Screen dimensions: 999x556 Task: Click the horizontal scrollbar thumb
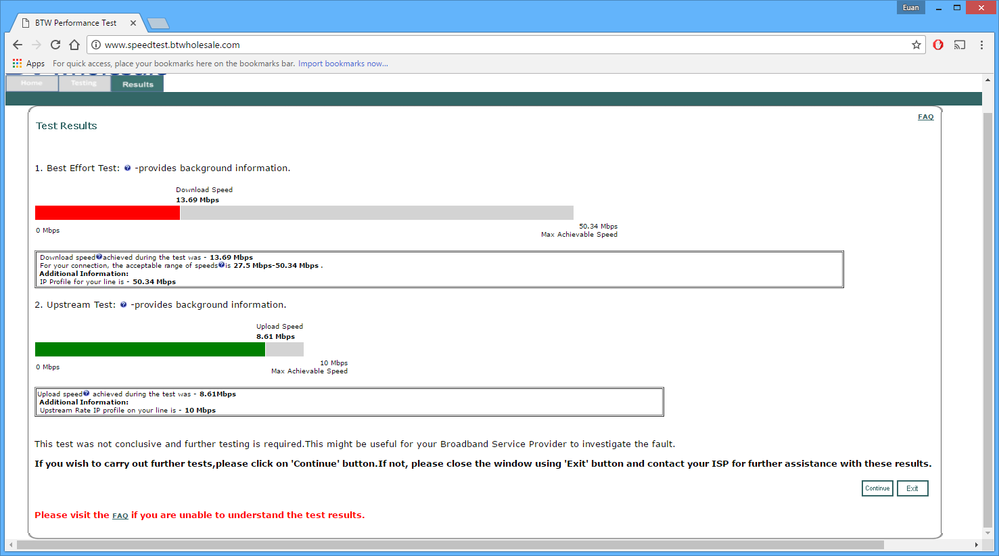tap(450, 545)
